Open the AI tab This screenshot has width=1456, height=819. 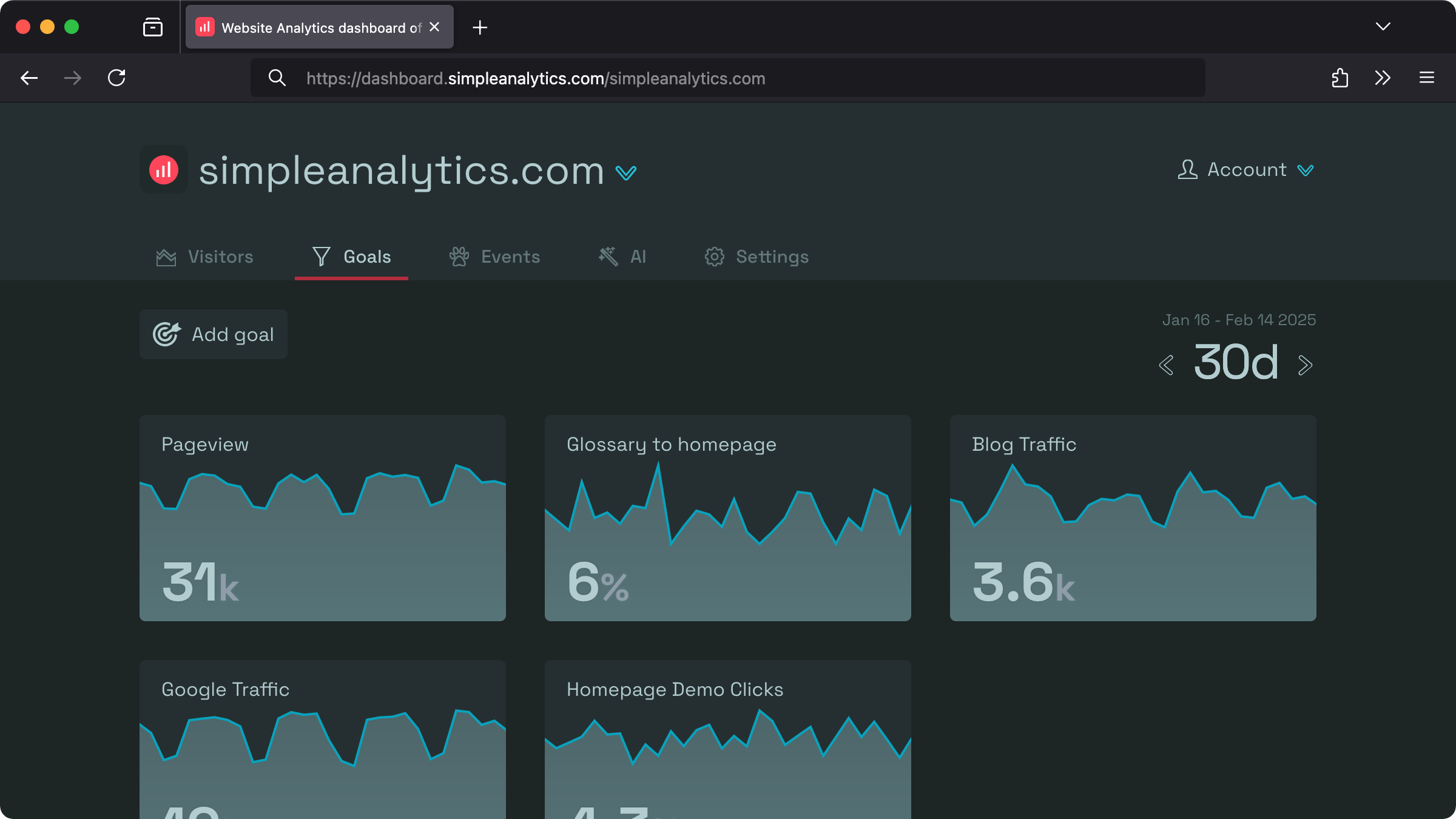point(622,257)
